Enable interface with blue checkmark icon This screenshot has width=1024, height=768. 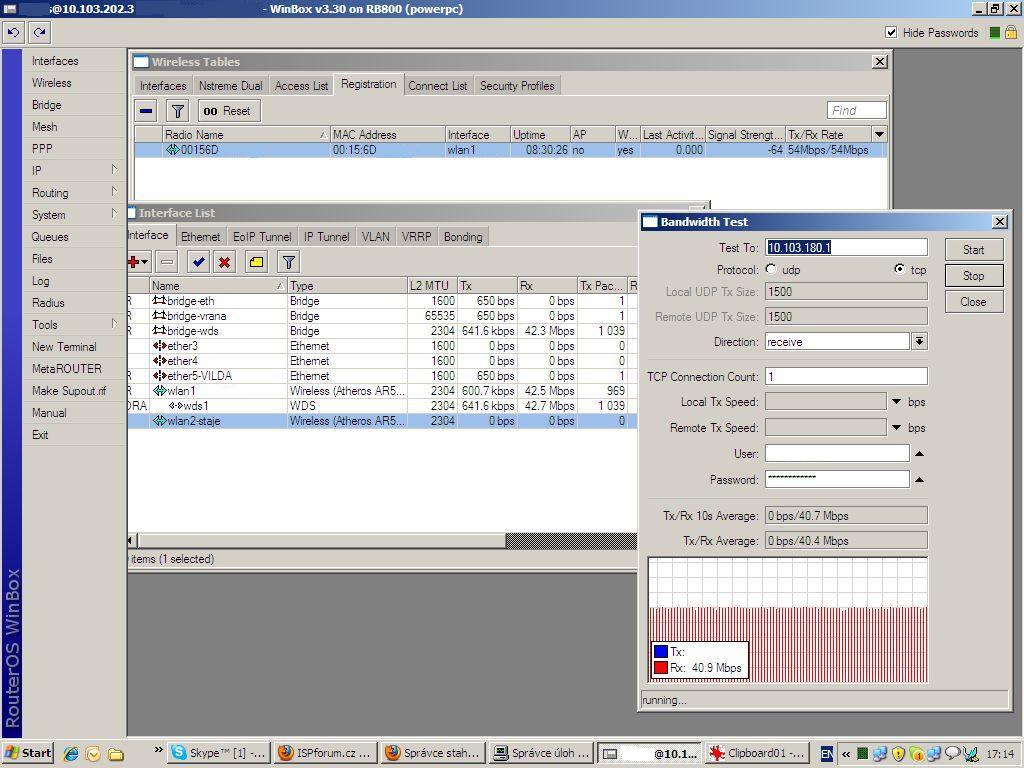click(199, 262)
